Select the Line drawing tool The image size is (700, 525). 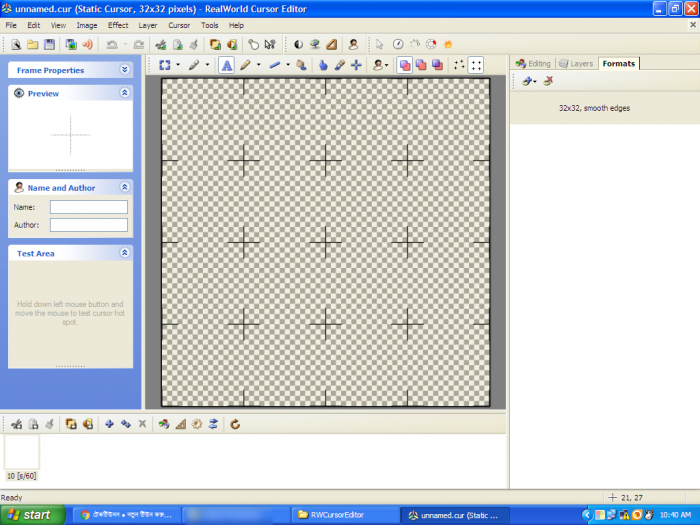point(275,65)
